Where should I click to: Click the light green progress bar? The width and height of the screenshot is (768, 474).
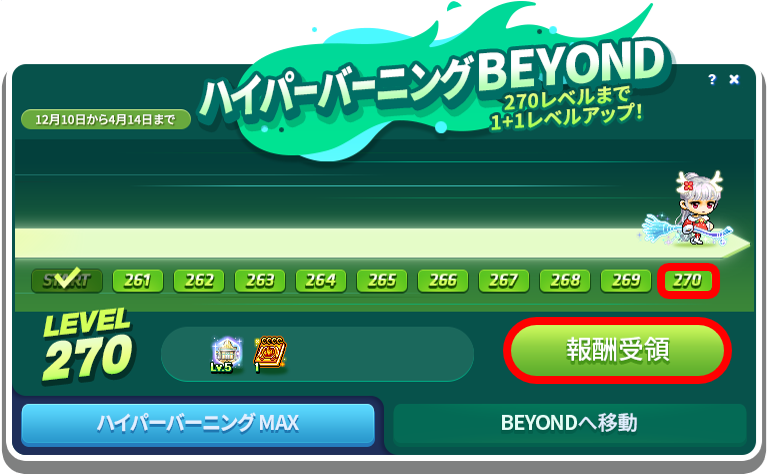382,243
